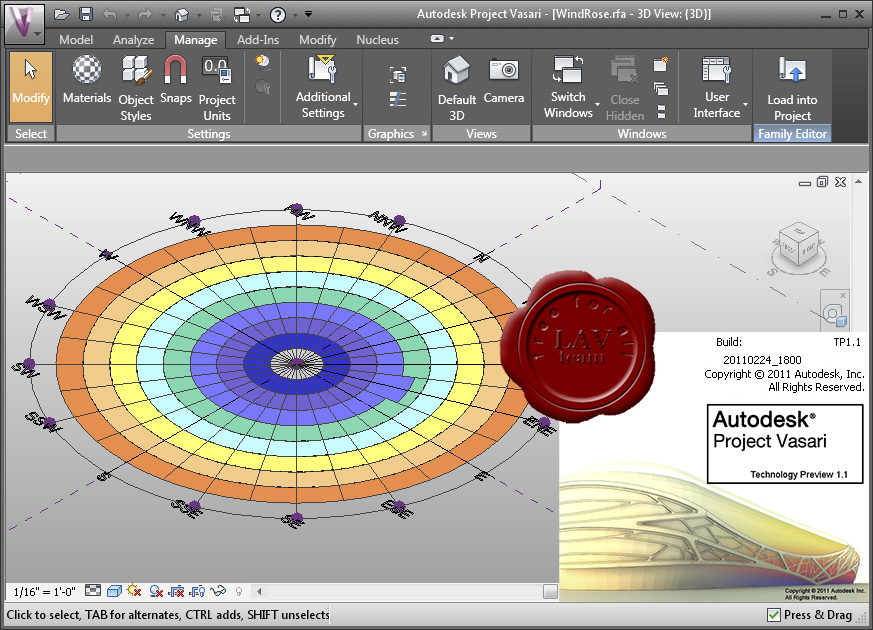Select the Manage tab
The image size is (873, 630).
point(195,40)
